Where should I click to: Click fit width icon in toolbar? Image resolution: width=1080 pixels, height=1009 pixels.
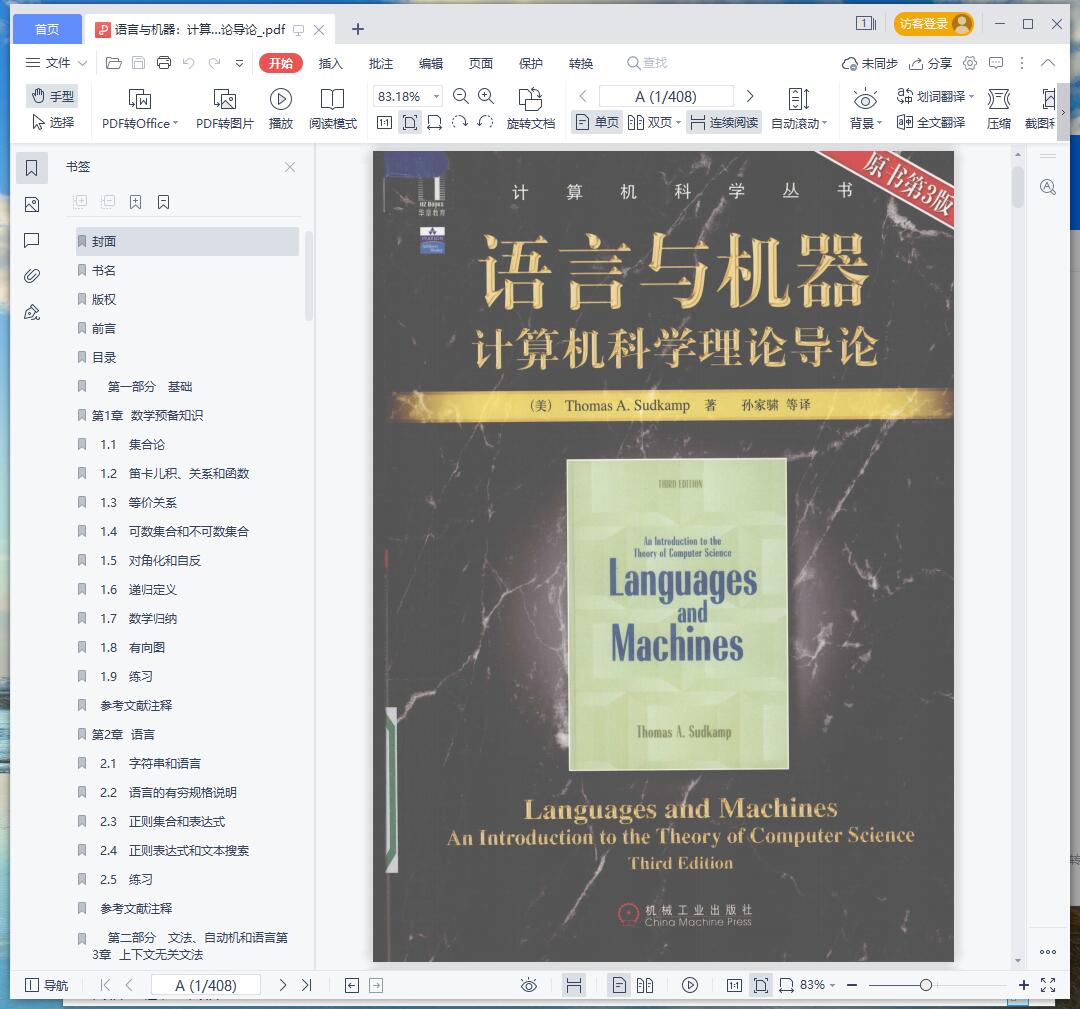(435, 123)
